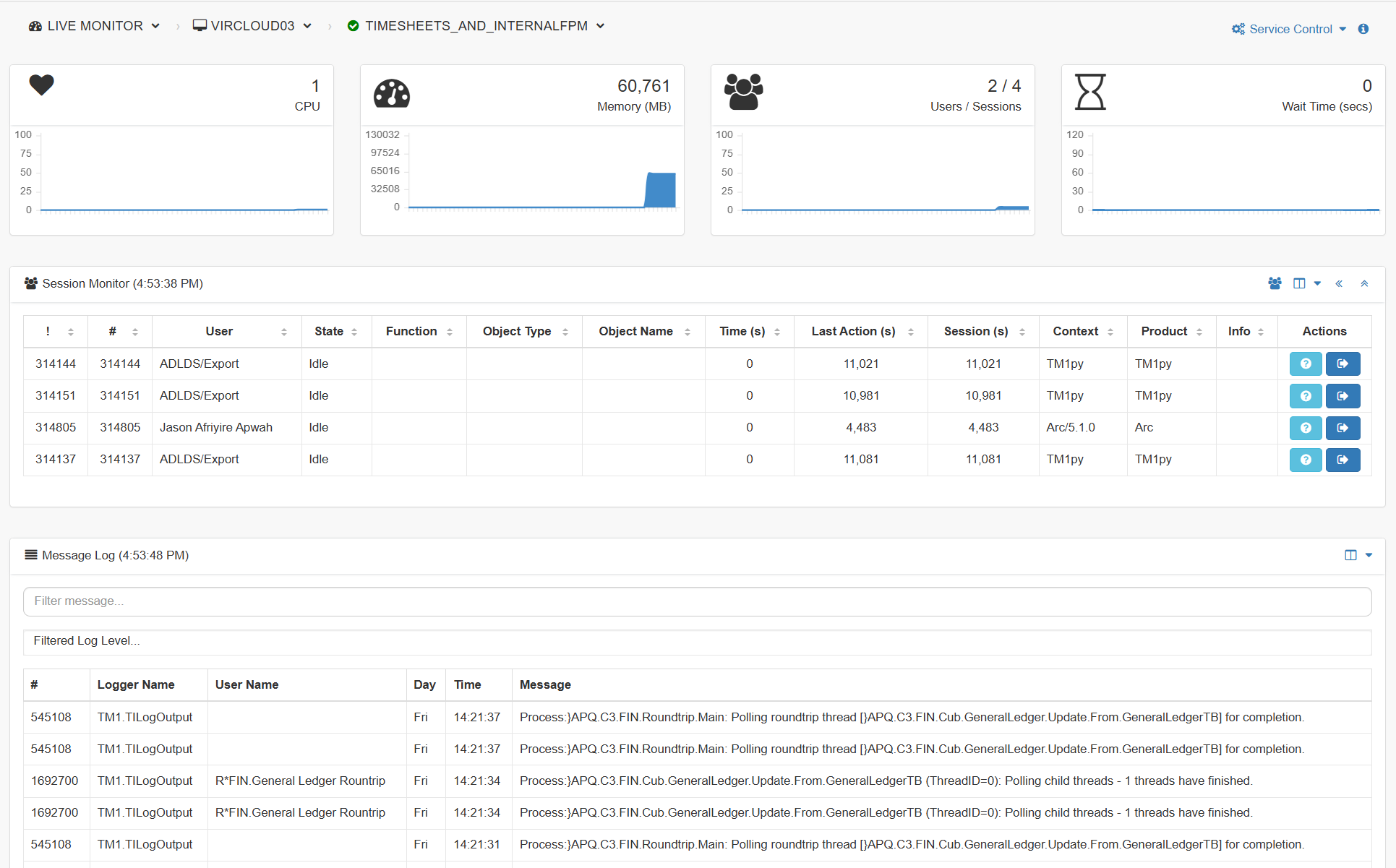The height and width of the screenshot is (868, 1396).
Task: Click the CPU heart icon
Action: [41, 85]
